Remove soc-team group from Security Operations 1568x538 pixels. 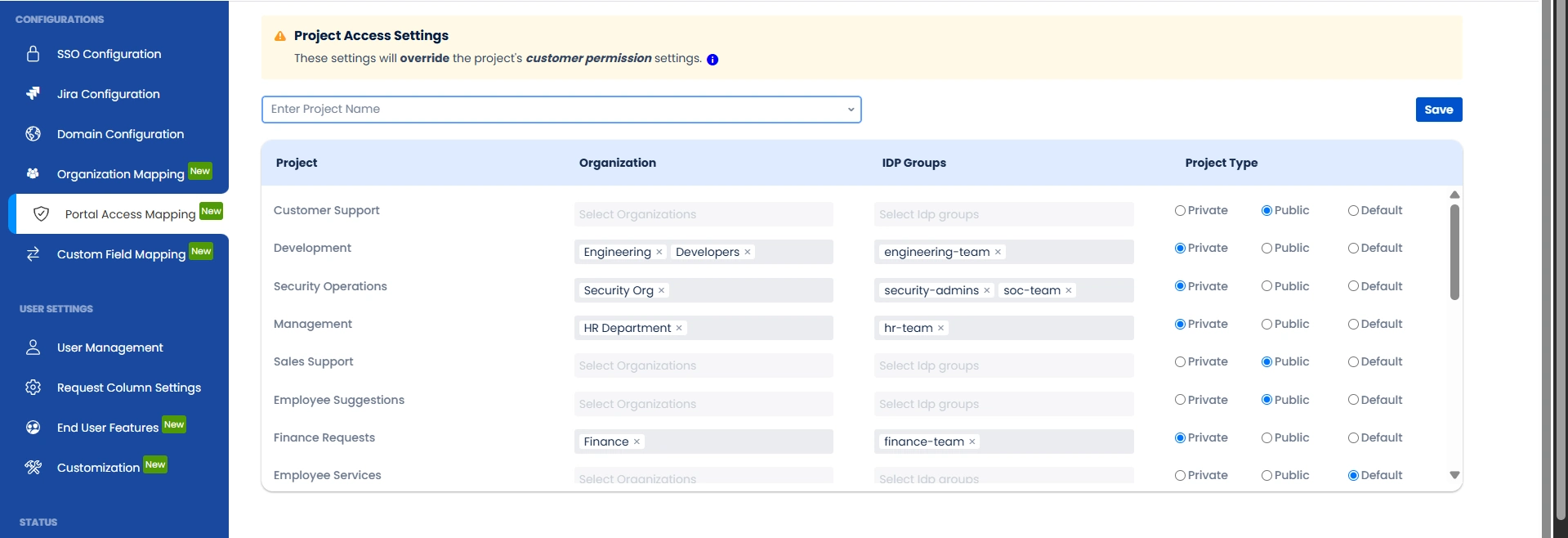pos(1069,290)
